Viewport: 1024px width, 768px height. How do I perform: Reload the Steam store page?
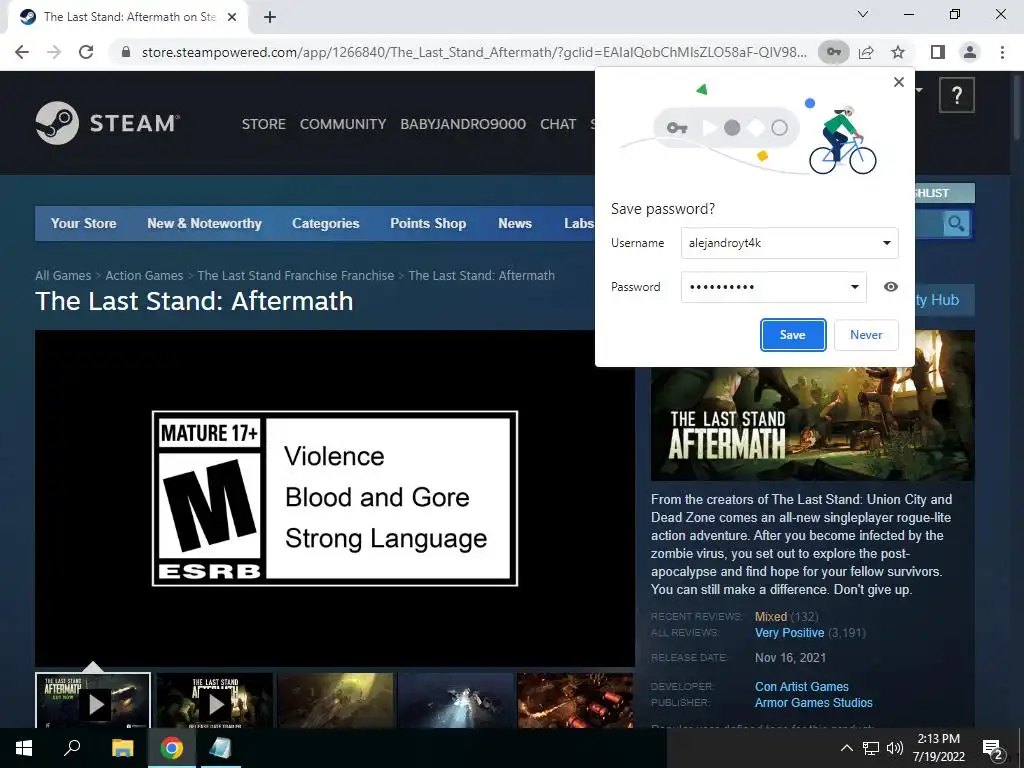pyautogui.click(x=86, y=52)
